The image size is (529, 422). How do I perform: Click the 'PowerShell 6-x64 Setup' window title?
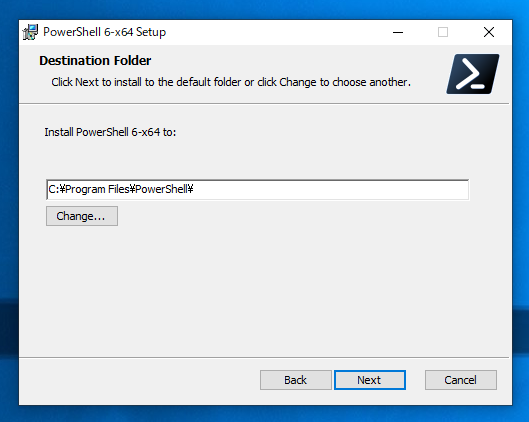pyautogui.click(x=105, y=32)
